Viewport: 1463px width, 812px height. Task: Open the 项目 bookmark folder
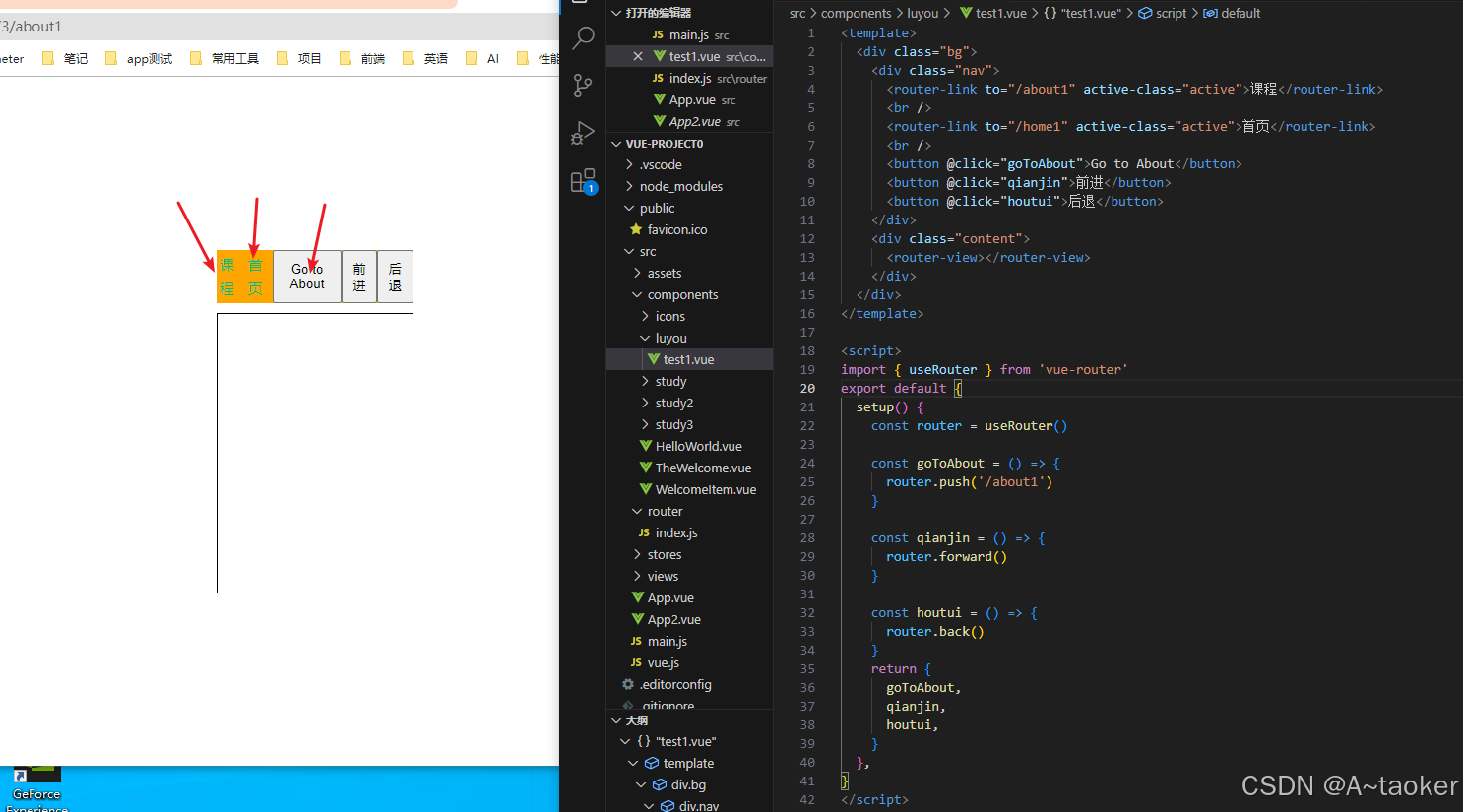[x=299, y=58]
